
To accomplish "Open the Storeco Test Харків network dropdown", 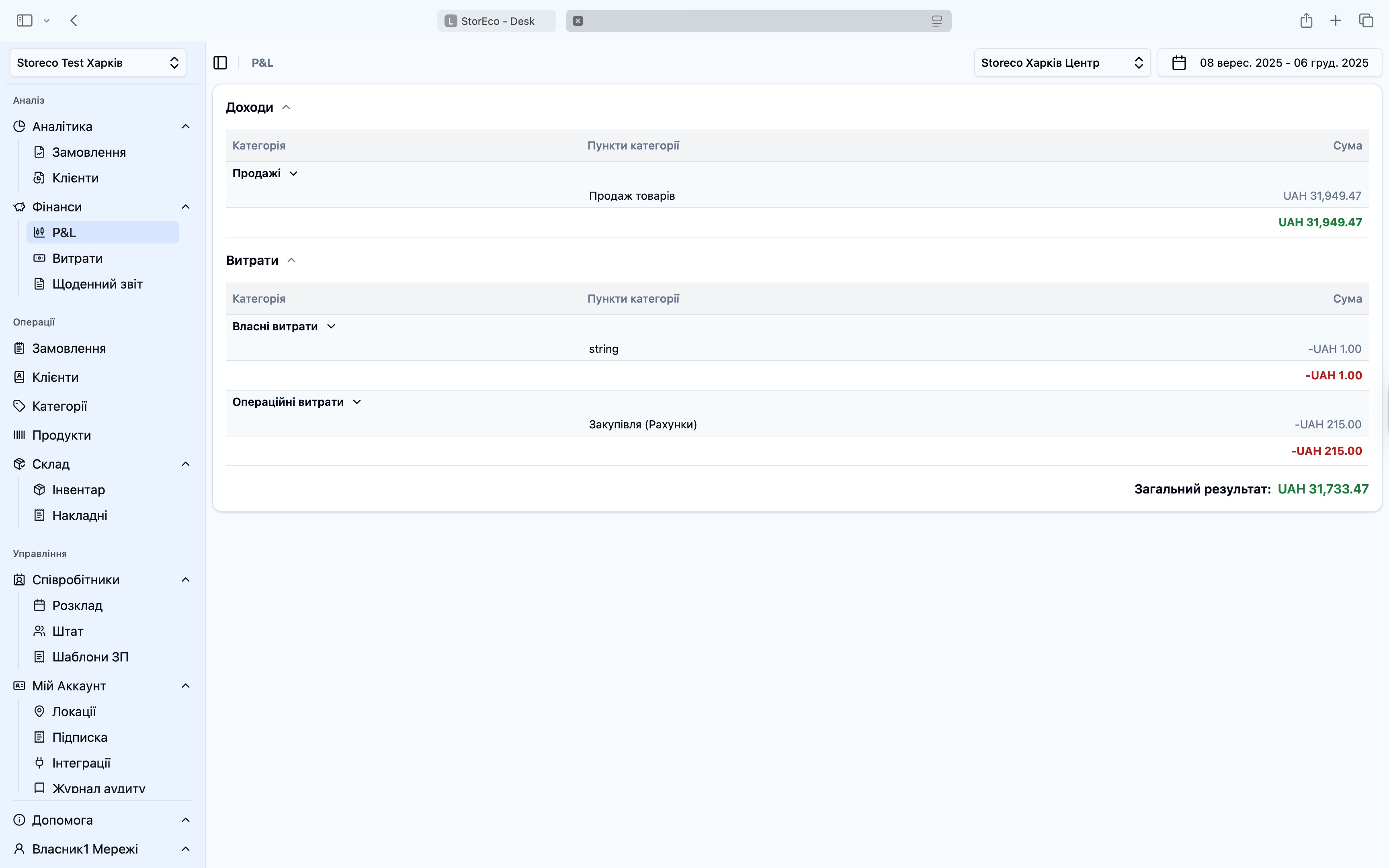I will [x=98, y=63].
